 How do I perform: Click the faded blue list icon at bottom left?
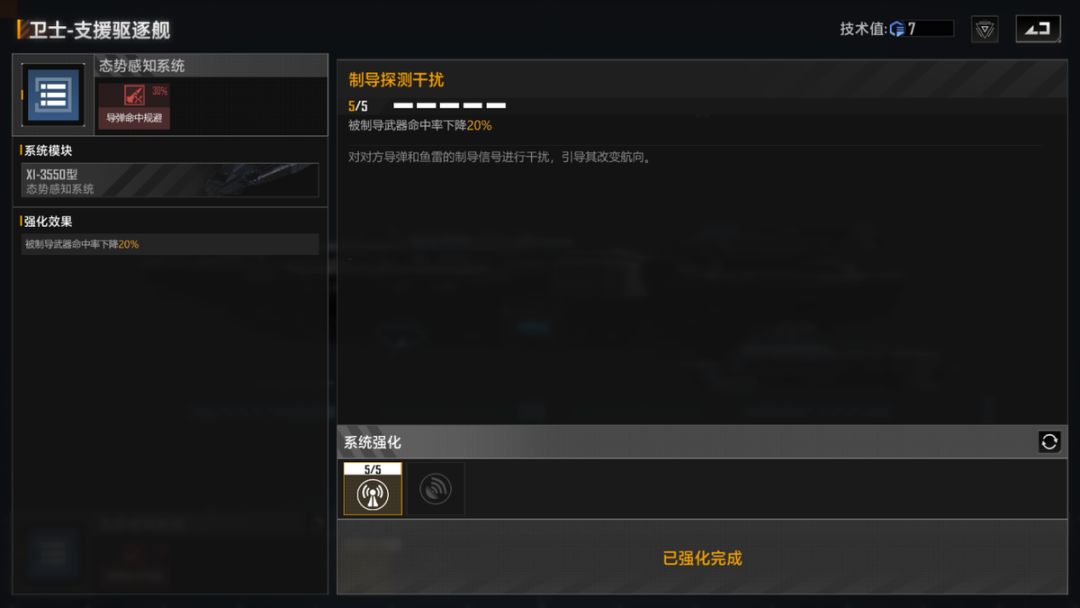tap(53, 553)
